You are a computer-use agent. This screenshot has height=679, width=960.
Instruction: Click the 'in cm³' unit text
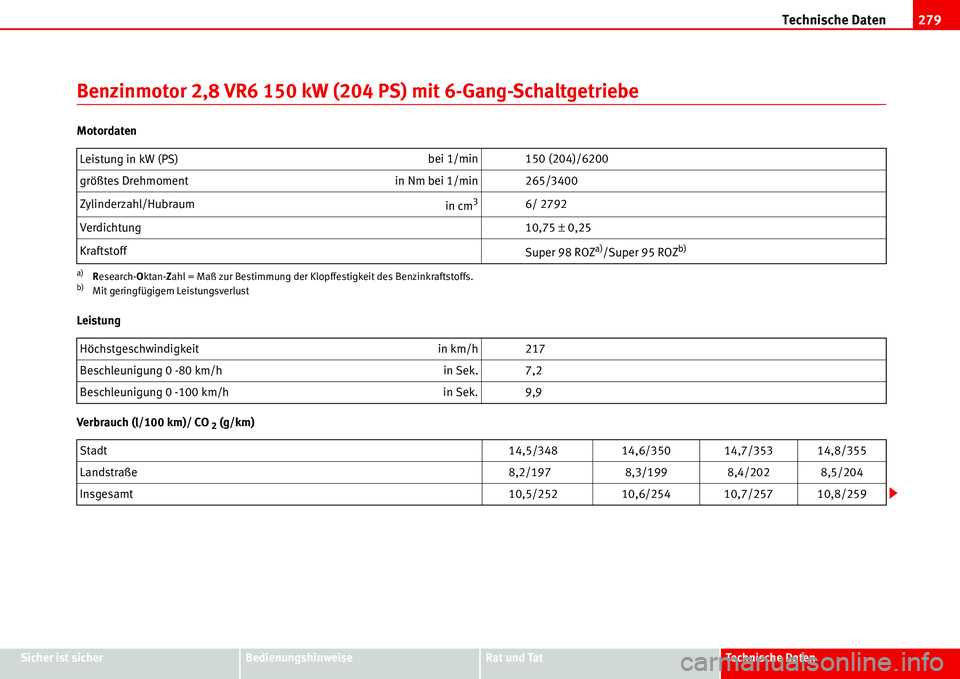(461, 205)
